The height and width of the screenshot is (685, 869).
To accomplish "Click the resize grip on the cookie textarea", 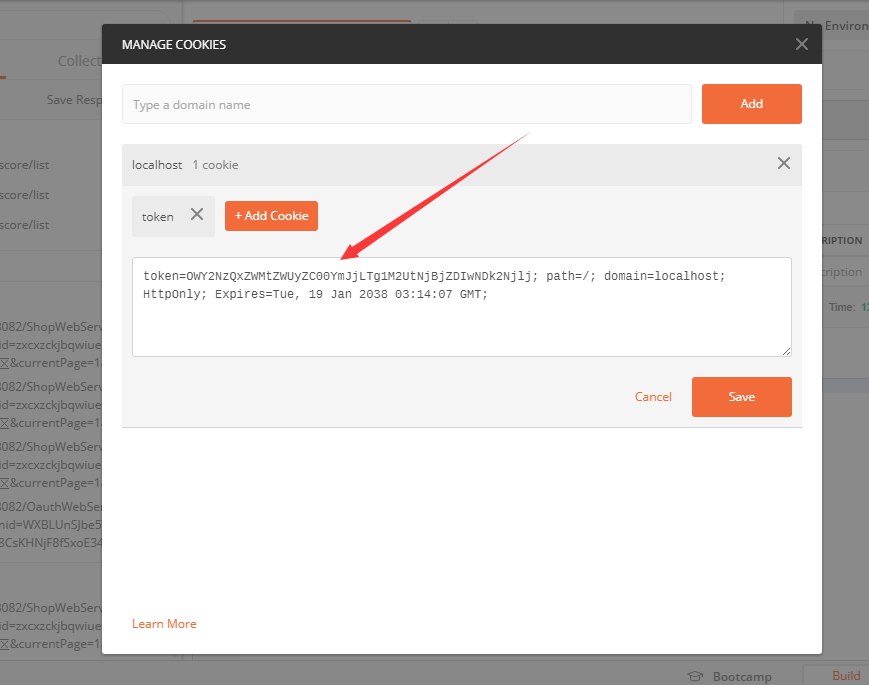I will (x=786, y=349).
